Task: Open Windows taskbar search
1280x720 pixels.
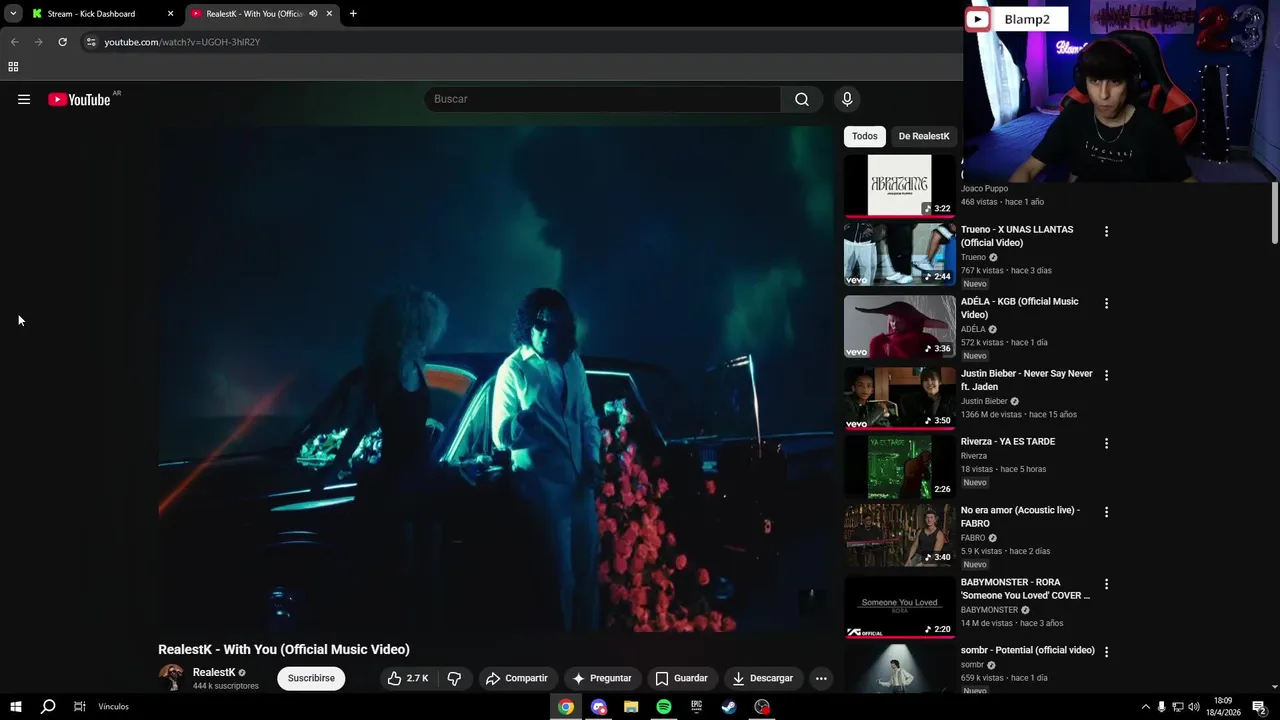Action: coord(48,707)
